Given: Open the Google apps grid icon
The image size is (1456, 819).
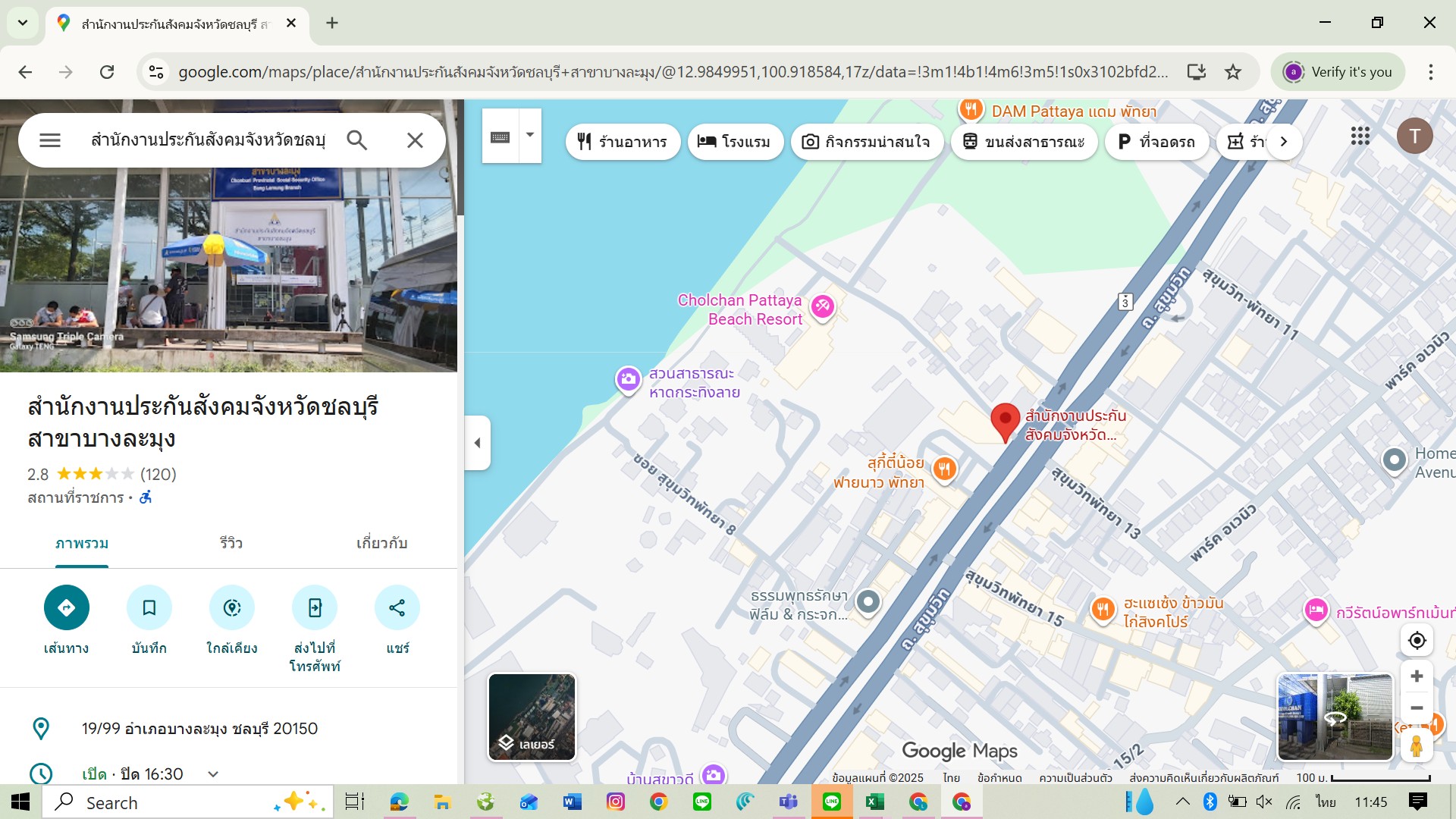Looking at the screenshot, I should point(1360,136).
